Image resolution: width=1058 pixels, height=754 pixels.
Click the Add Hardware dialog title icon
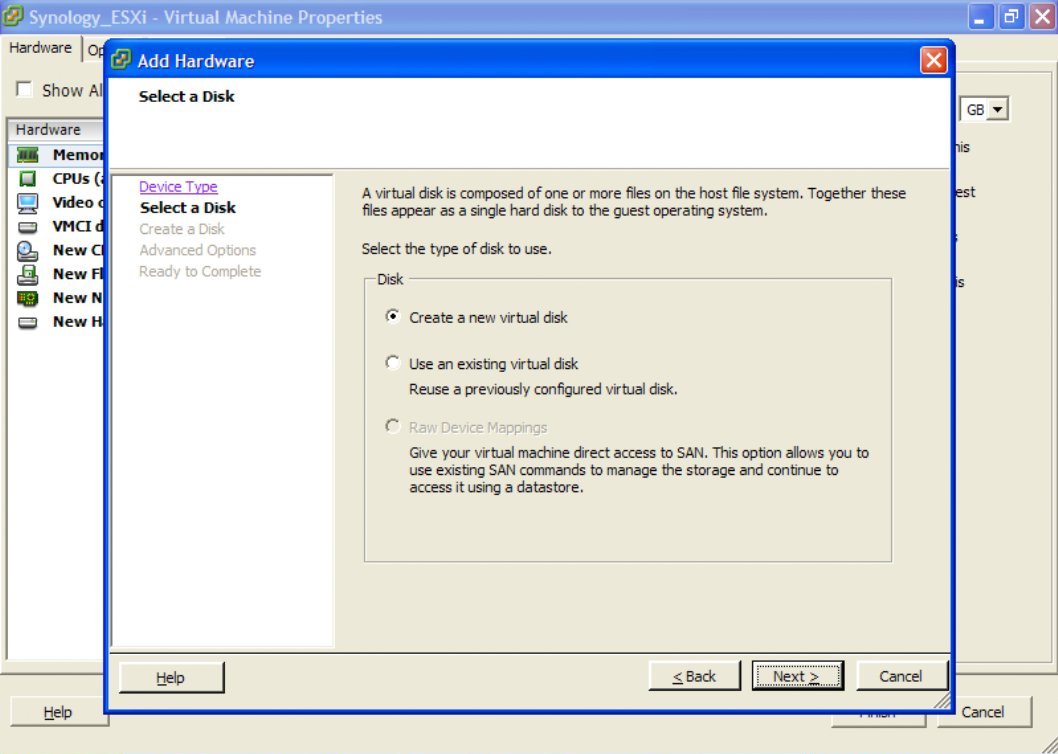point(121,60)
